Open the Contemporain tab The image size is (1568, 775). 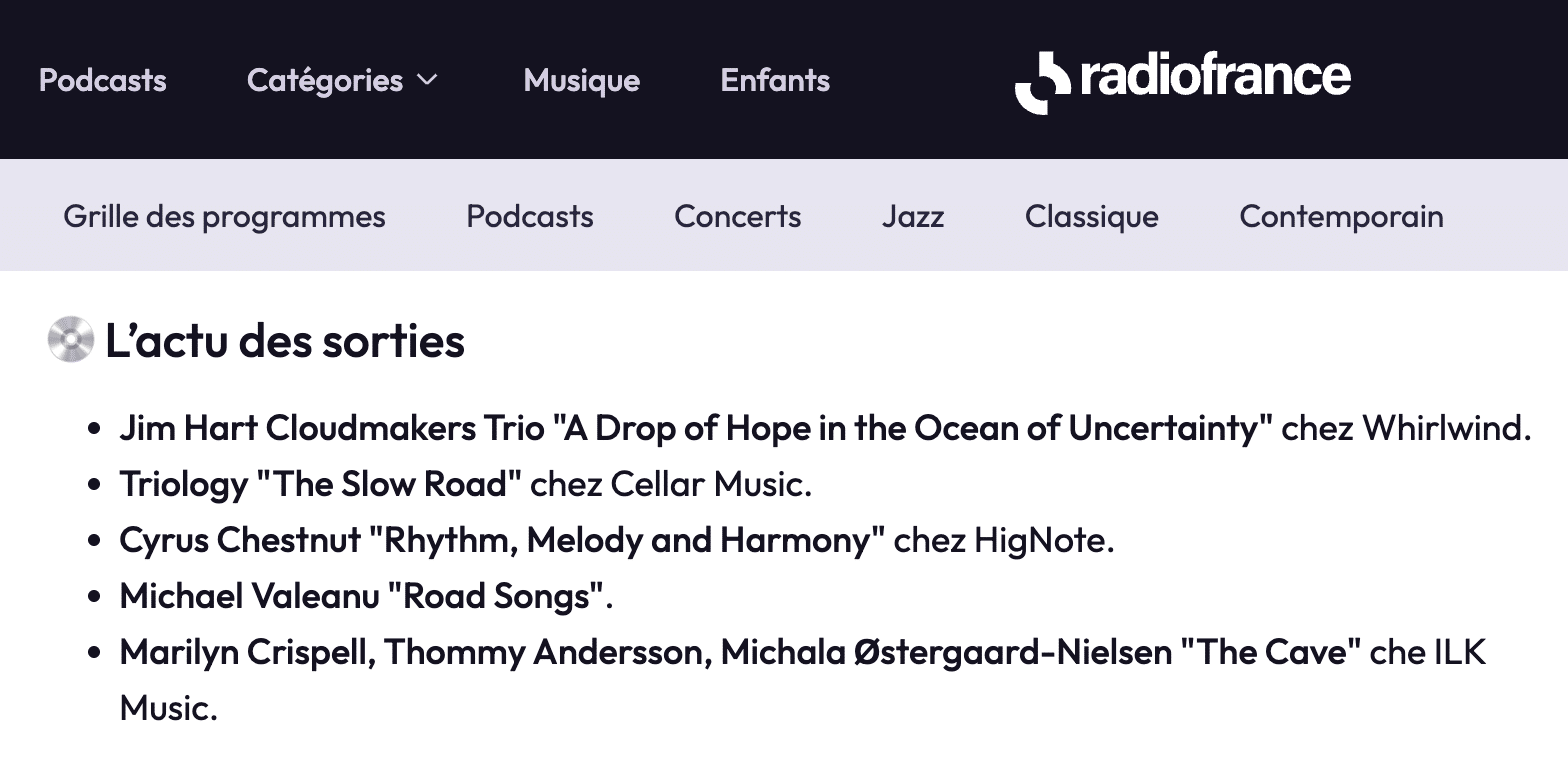point(1342,216)
